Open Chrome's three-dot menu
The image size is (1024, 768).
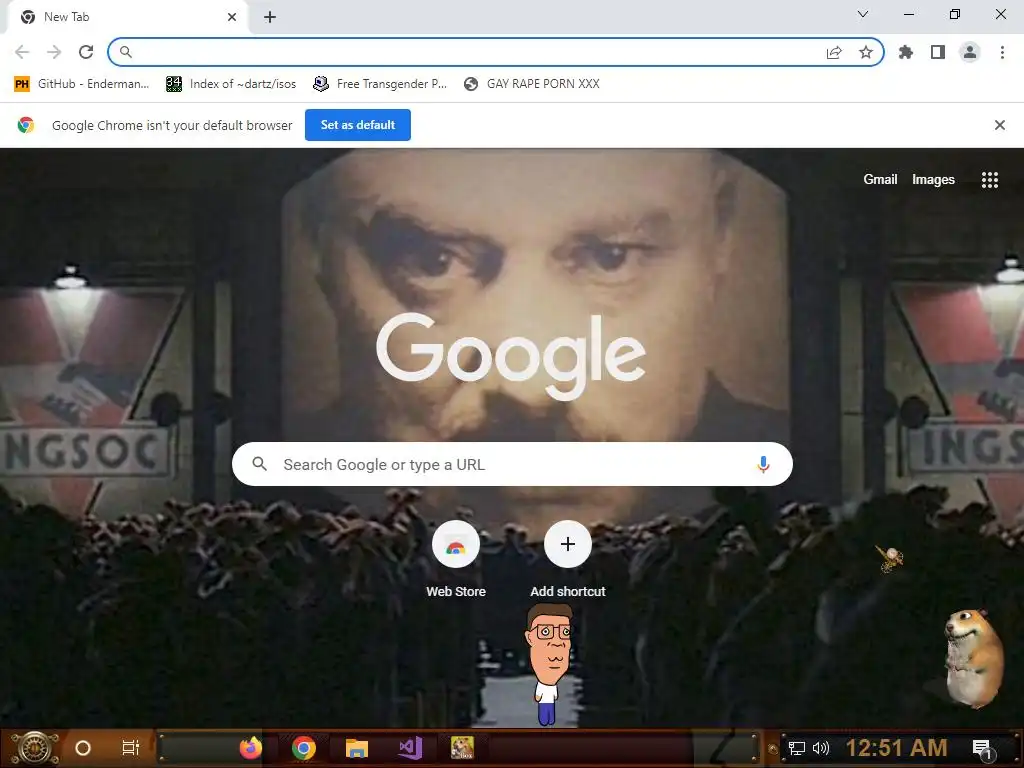(1002, 52)
